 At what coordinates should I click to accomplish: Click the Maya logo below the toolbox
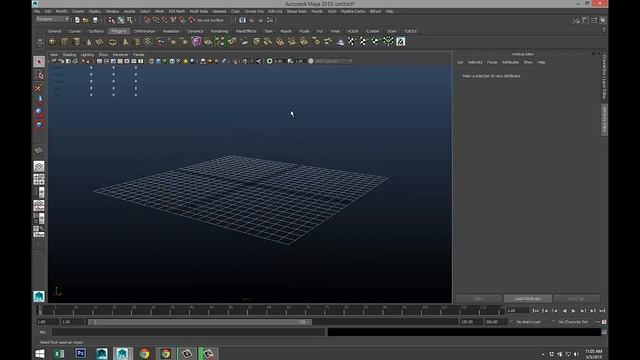tap(39, 296)
